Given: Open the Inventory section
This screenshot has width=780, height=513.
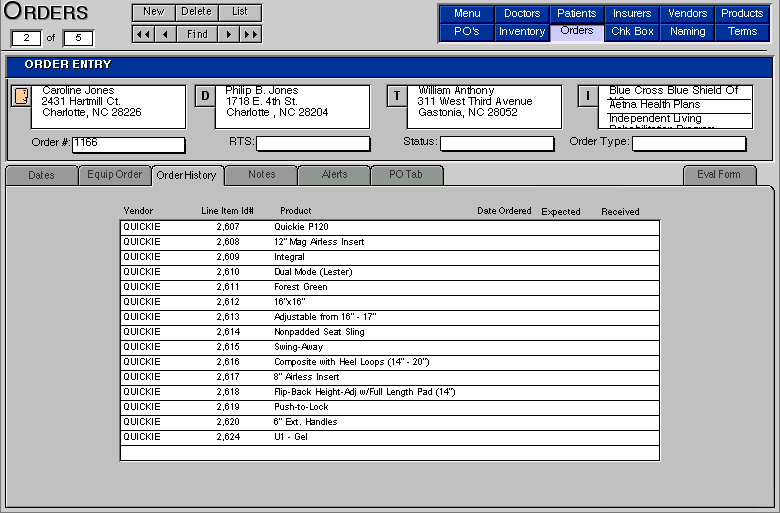Looking at the screenshot, I should coord(522,31).
